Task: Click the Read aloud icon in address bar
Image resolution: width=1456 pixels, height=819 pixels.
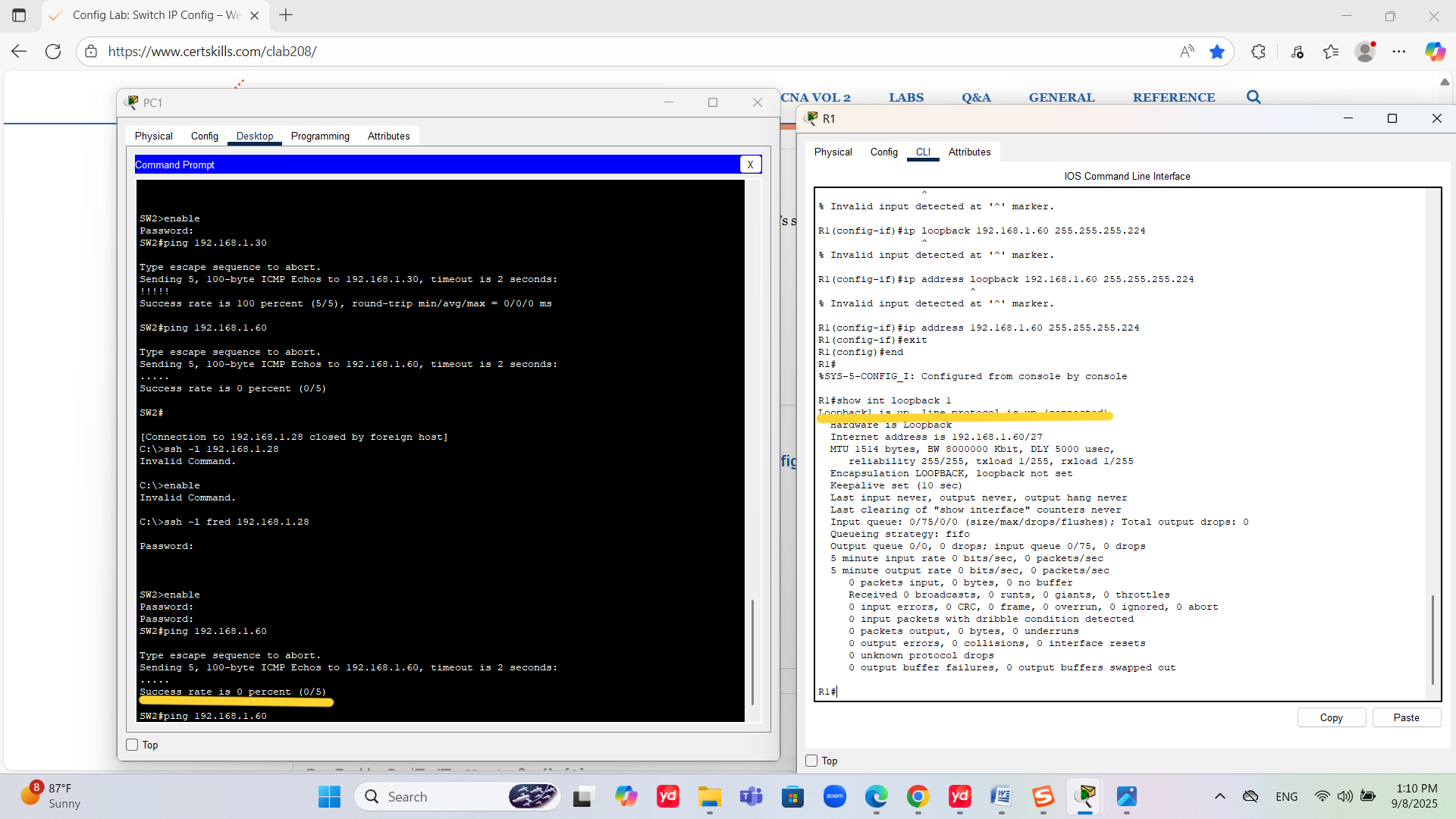Action: click(1187, 52)
